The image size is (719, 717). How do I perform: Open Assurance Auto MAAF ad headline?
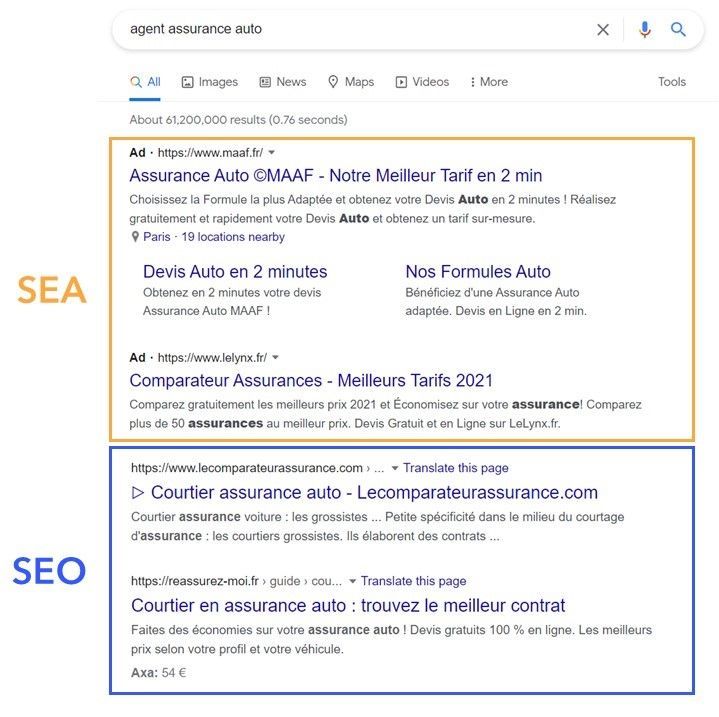click(x=336, y=176)
